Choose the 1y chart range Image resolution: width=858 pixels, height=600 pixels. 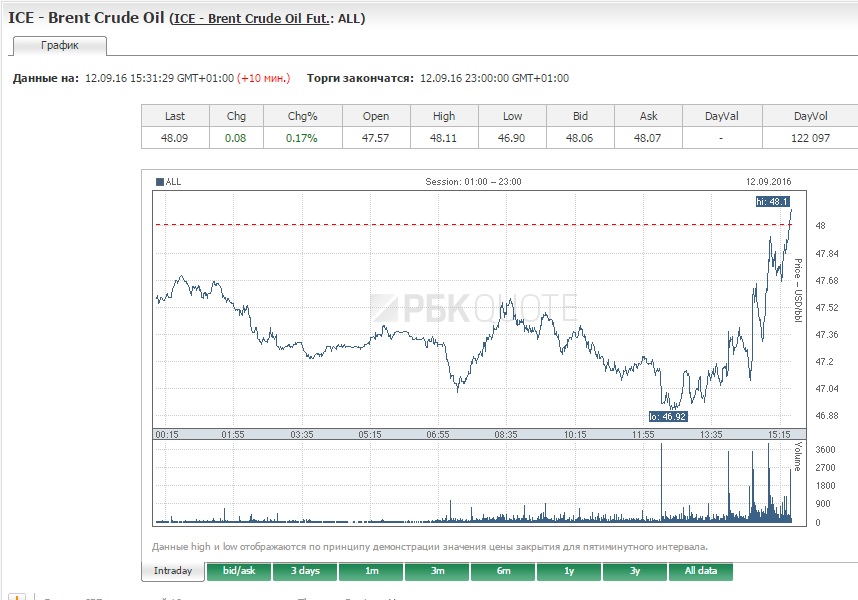point(569,571)
